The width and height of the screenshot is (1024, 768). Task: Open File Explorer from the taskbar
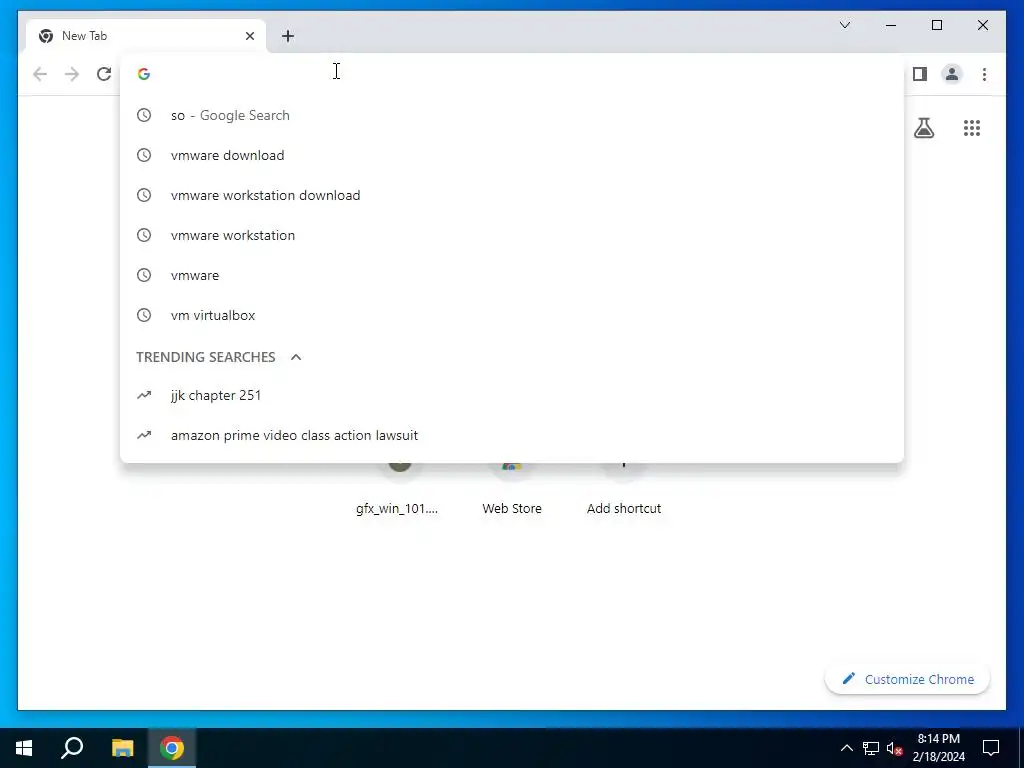pyautogui.click(x=122, y=748)
